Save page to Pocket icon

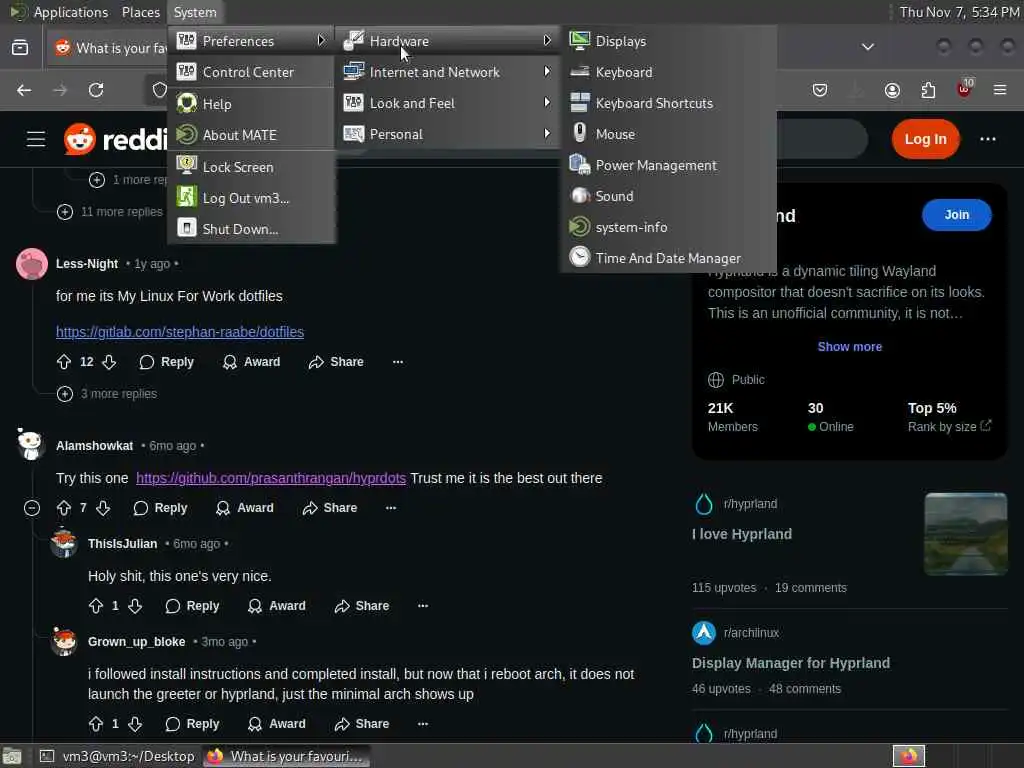pyautogui.click(x=820, y=90)
